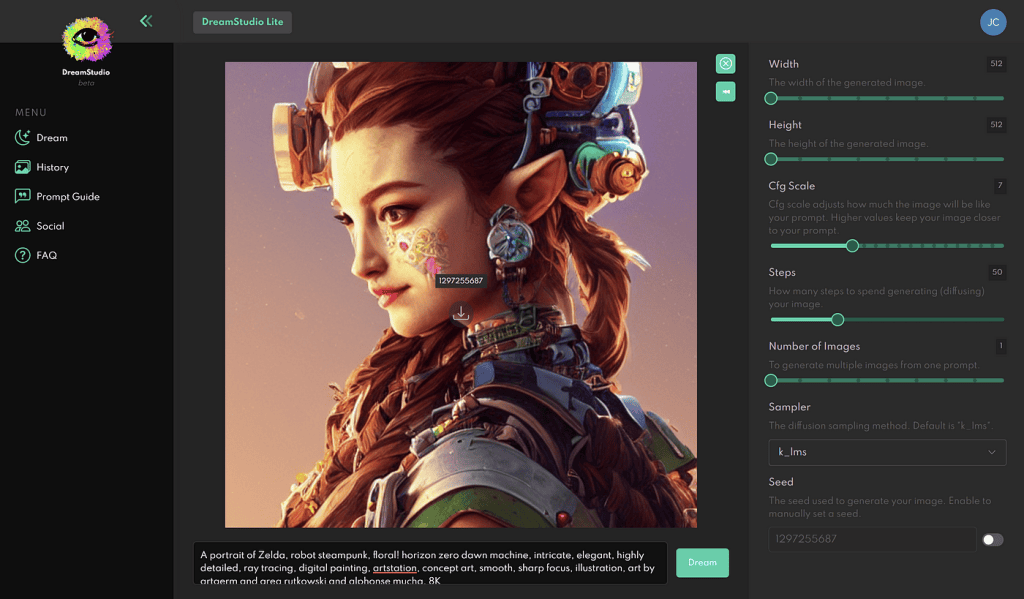The width and height of the screenshot is (1024, 599).
Task: Dismiss the generated image with the X icon
Action: click(x=725, y=63)
